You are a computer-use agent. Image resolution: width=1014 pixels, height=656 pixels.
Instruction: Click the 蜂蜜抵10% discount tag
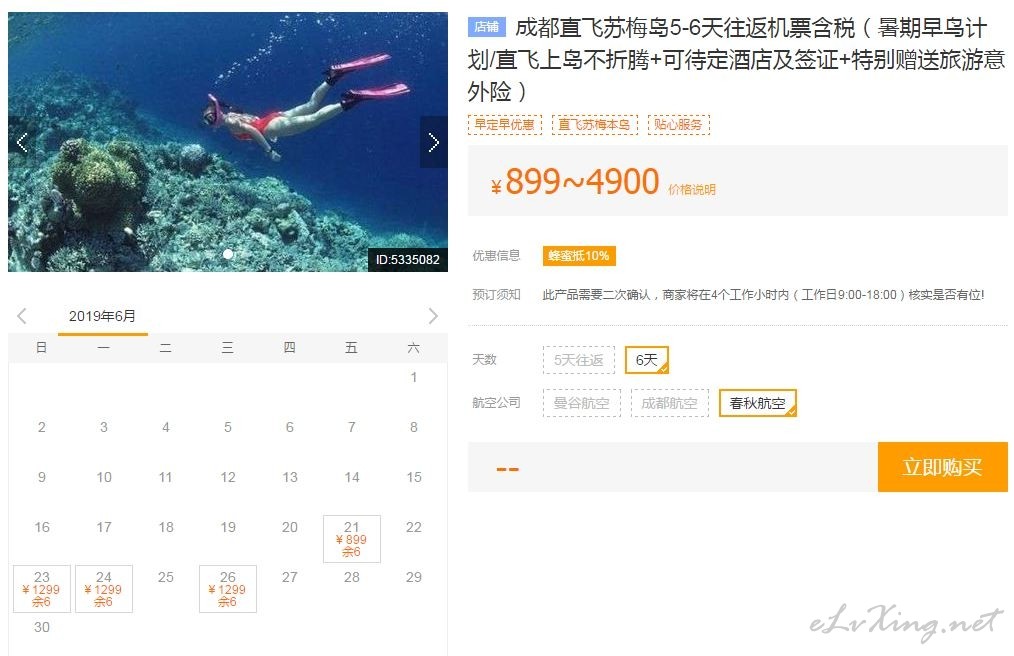point(579,256)
